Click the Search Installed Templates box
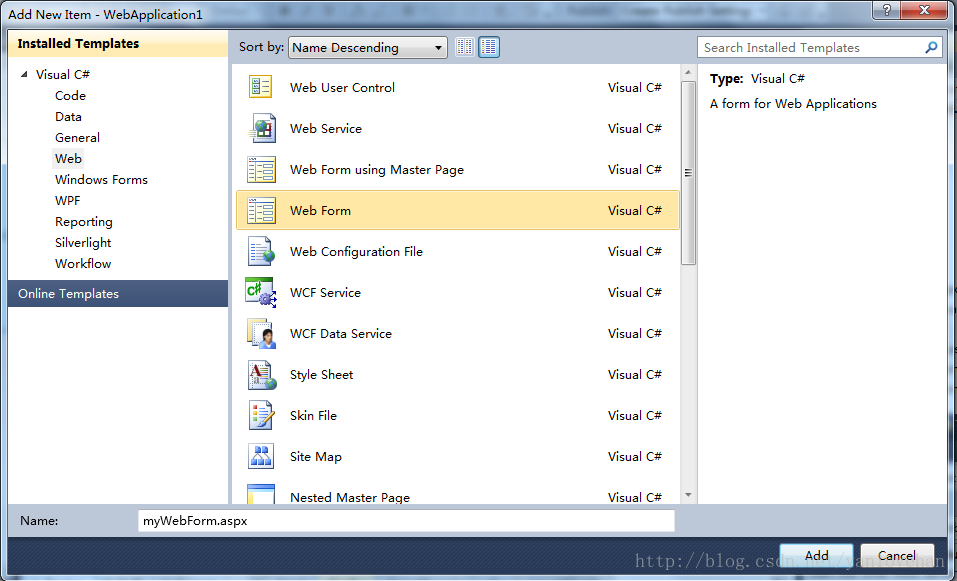957x581 pixels. coord(818,48)
